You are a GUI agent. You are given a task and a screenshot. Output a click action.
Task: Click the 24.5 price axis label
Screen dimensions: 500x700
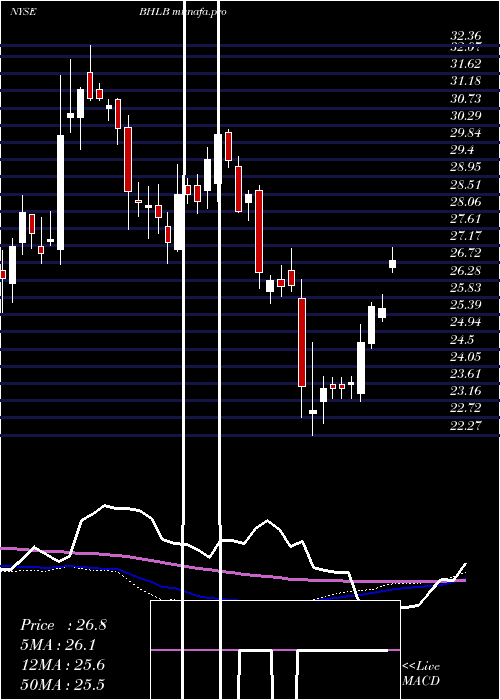462,340
